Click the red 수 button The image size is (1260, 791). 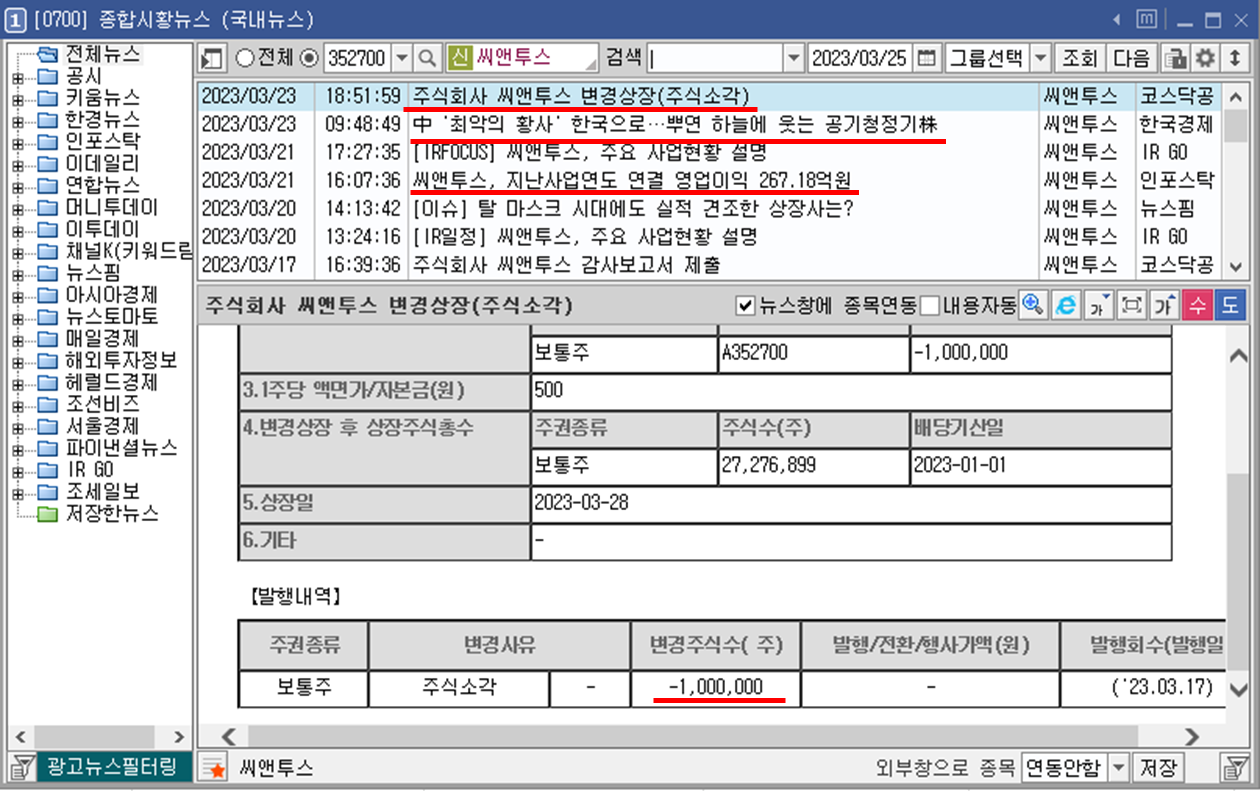[x=1196, y=305]
